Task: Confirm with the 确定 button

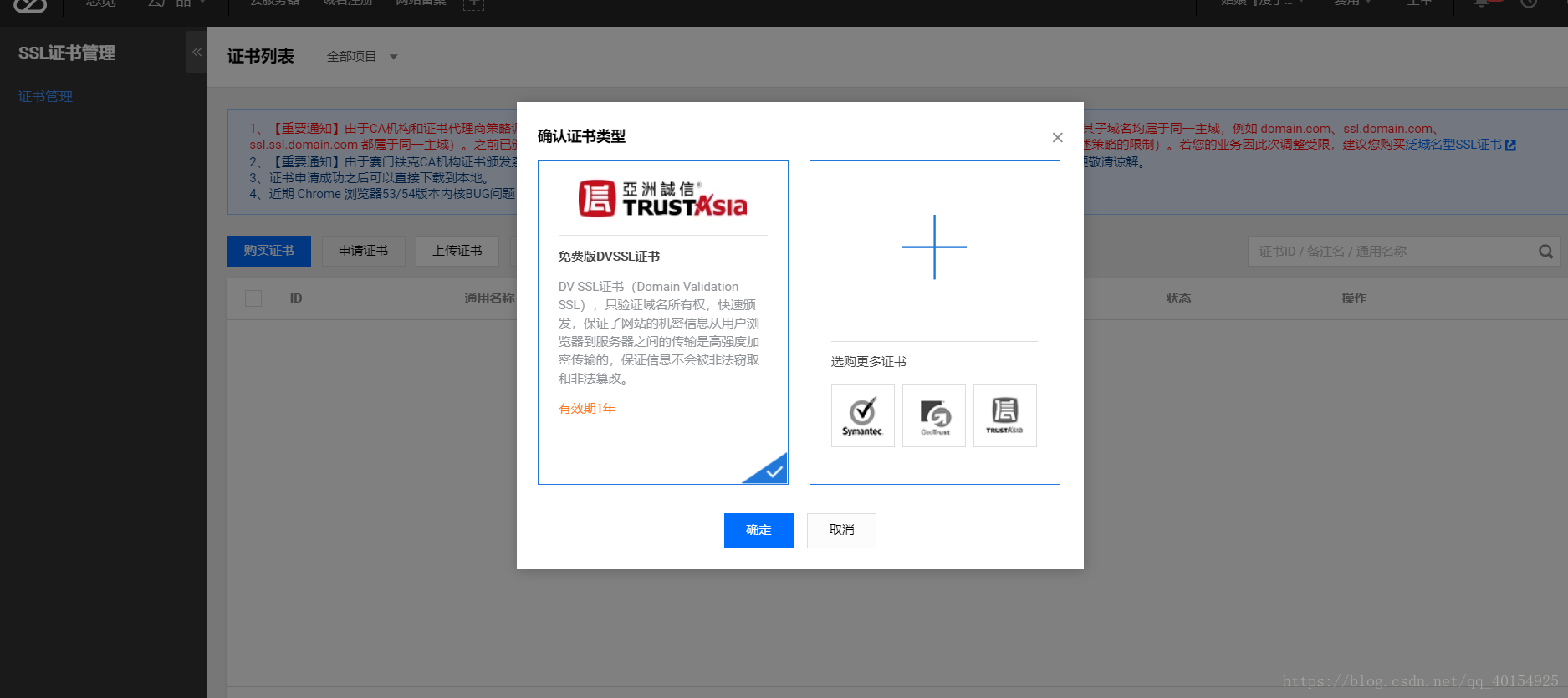Action: tap(758, 531)
